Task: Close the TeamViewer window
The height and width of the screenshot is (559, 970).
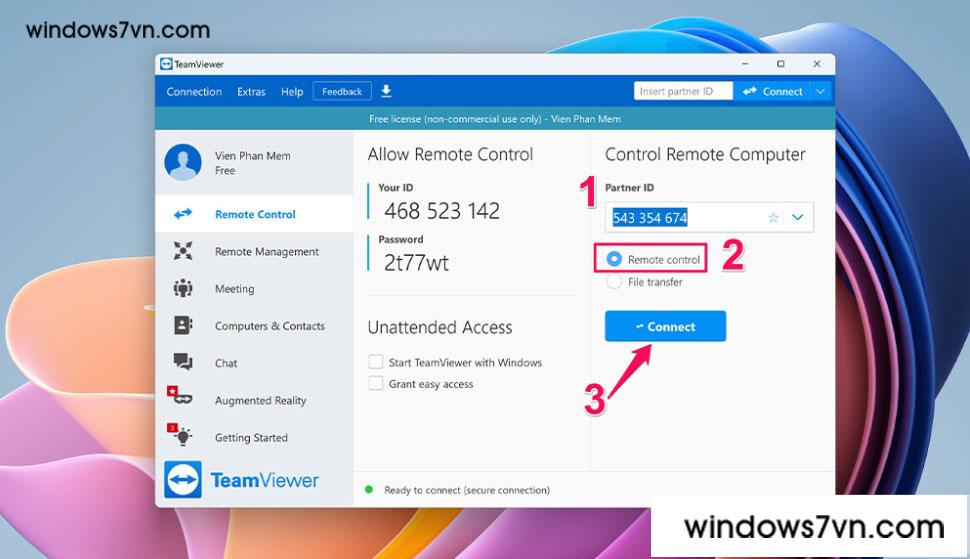Action: 817,64
